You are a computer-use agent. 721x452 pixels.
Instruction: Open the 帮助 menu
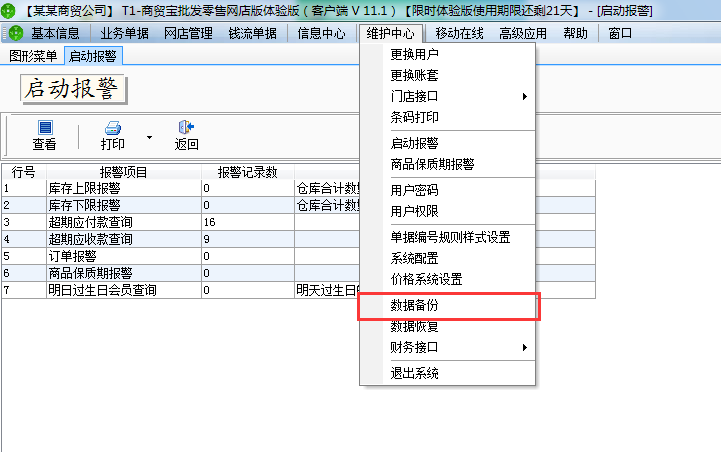coord(576,33)
